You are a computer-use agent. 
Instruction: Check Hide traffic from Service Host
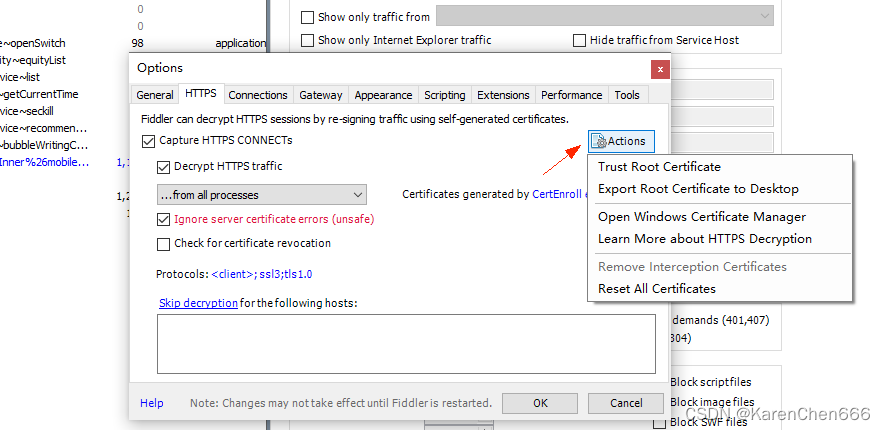tap(579, 41)
